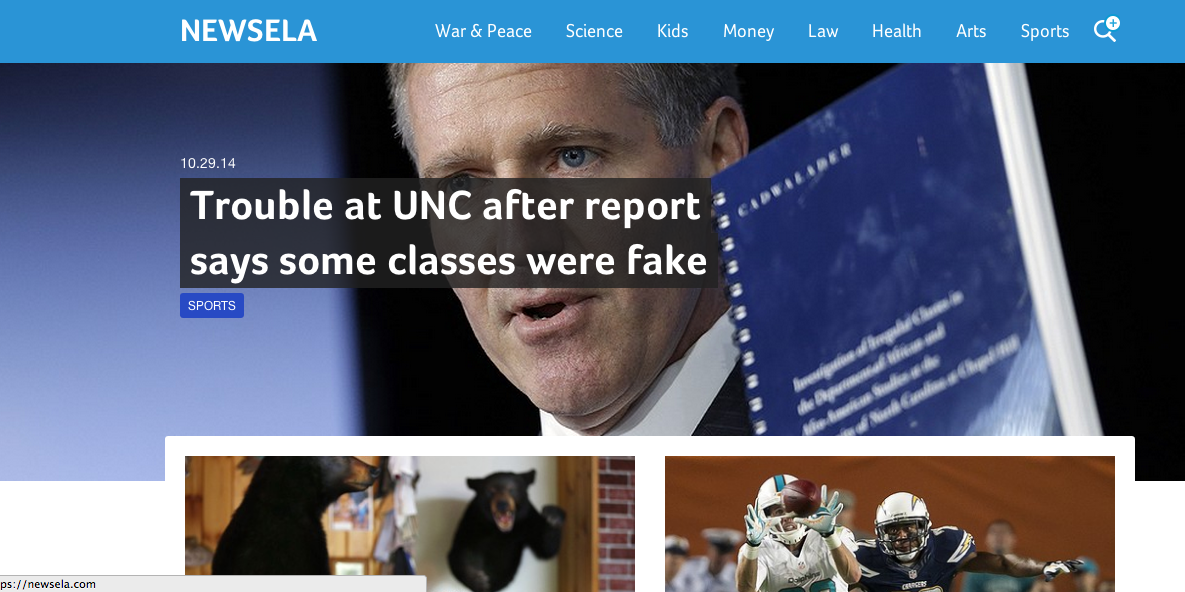The height and width of the screenshot is (592, 1185).
Task: Open the Money section
Action: point(748,31)
